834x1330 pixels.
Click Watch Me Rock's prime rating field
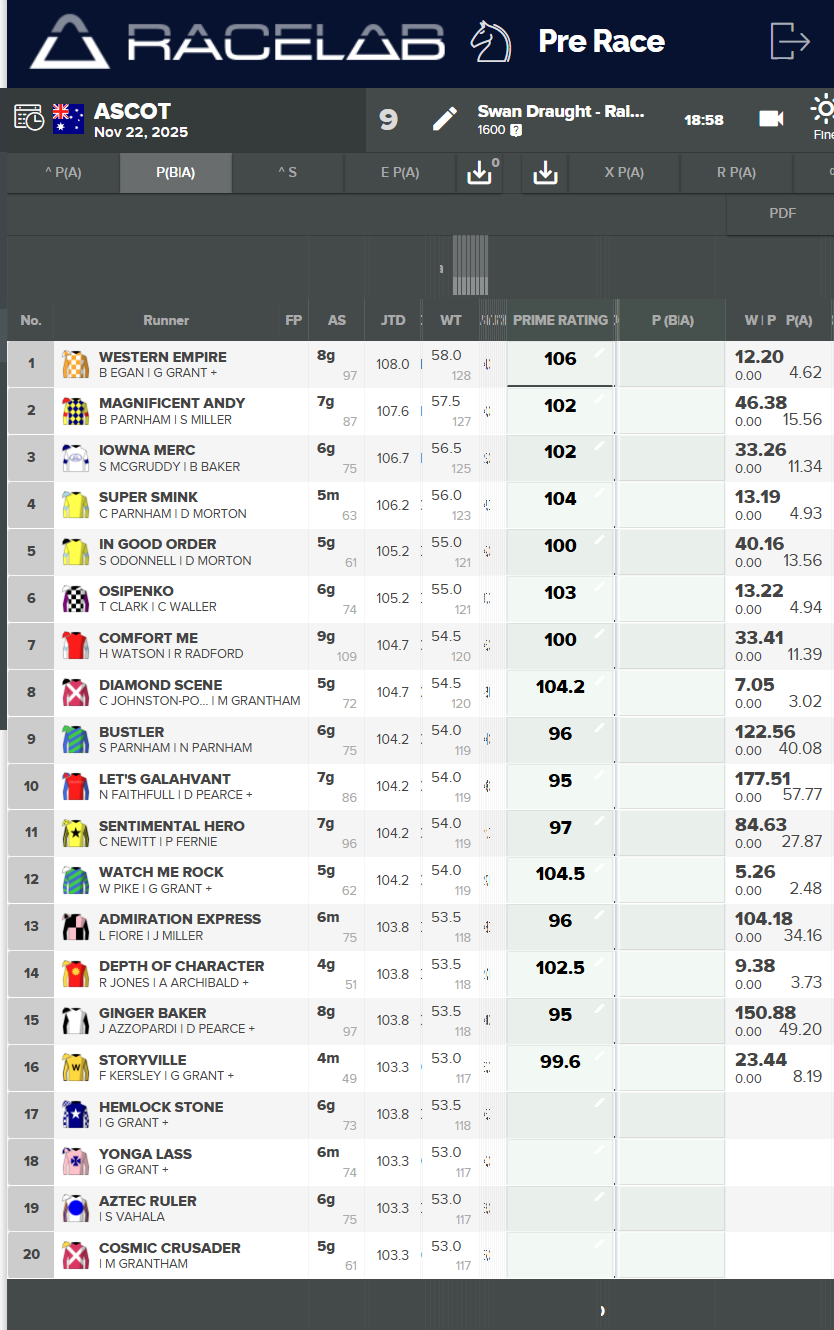560,874
